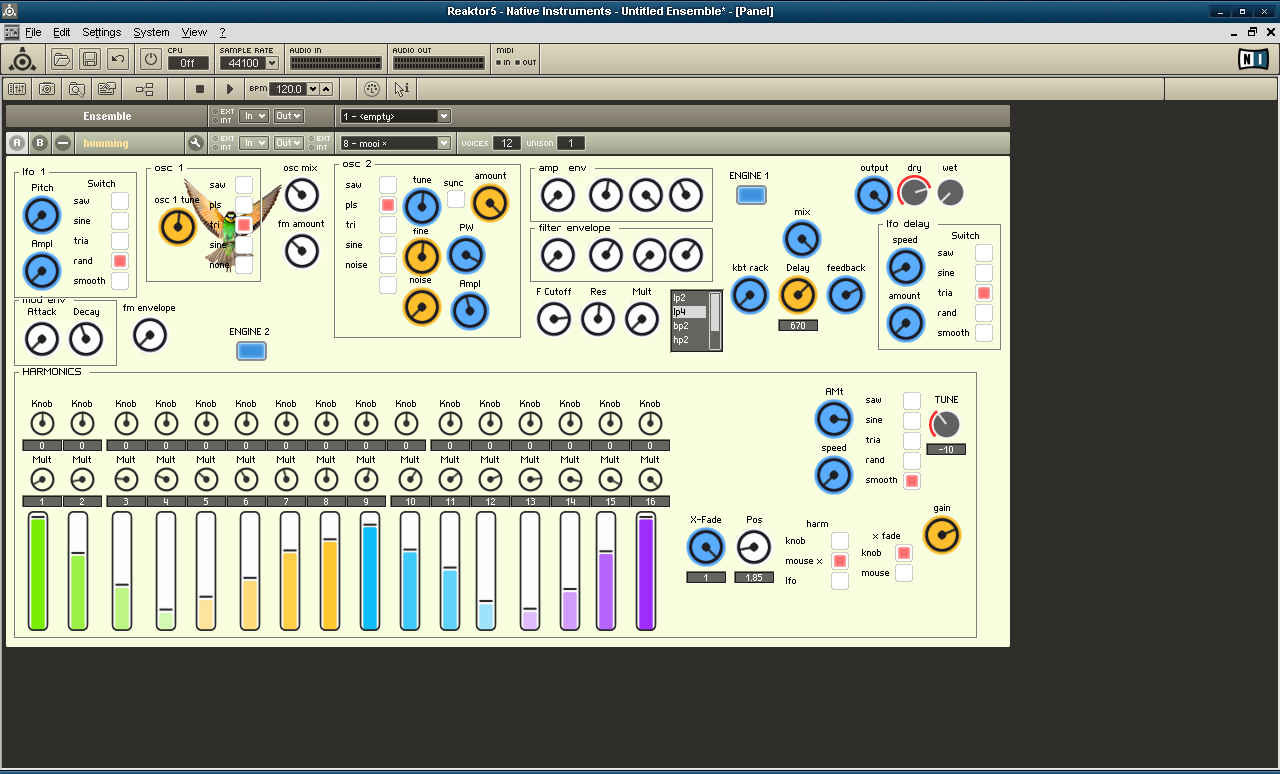Open the Settings menu
Image resolution: width=1280 pixels, height=774 pixels.
click(102, 32)
